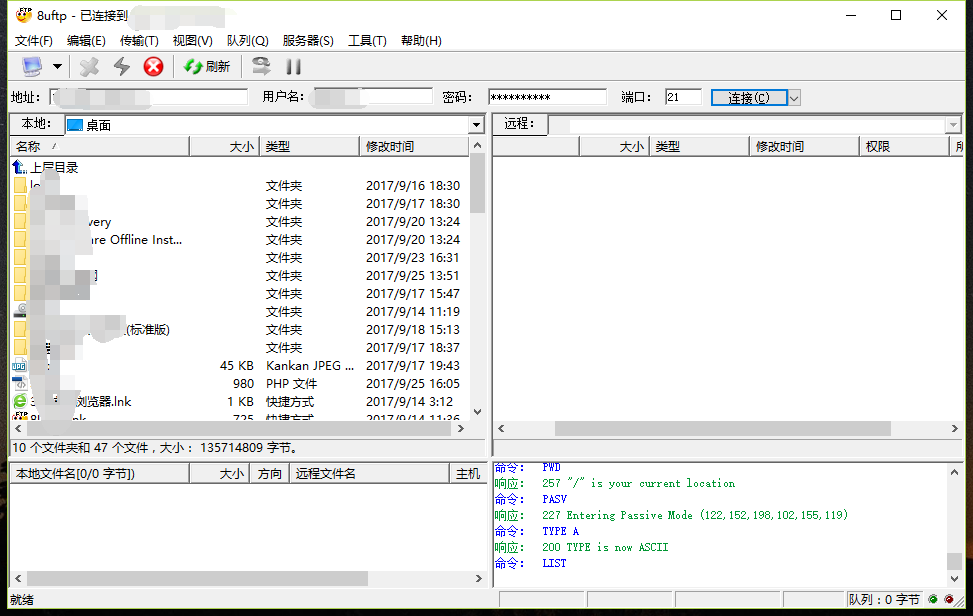Sort local files by 修改时间 column
This screenshot has height=616, width=973.
(x=414, y=146)
